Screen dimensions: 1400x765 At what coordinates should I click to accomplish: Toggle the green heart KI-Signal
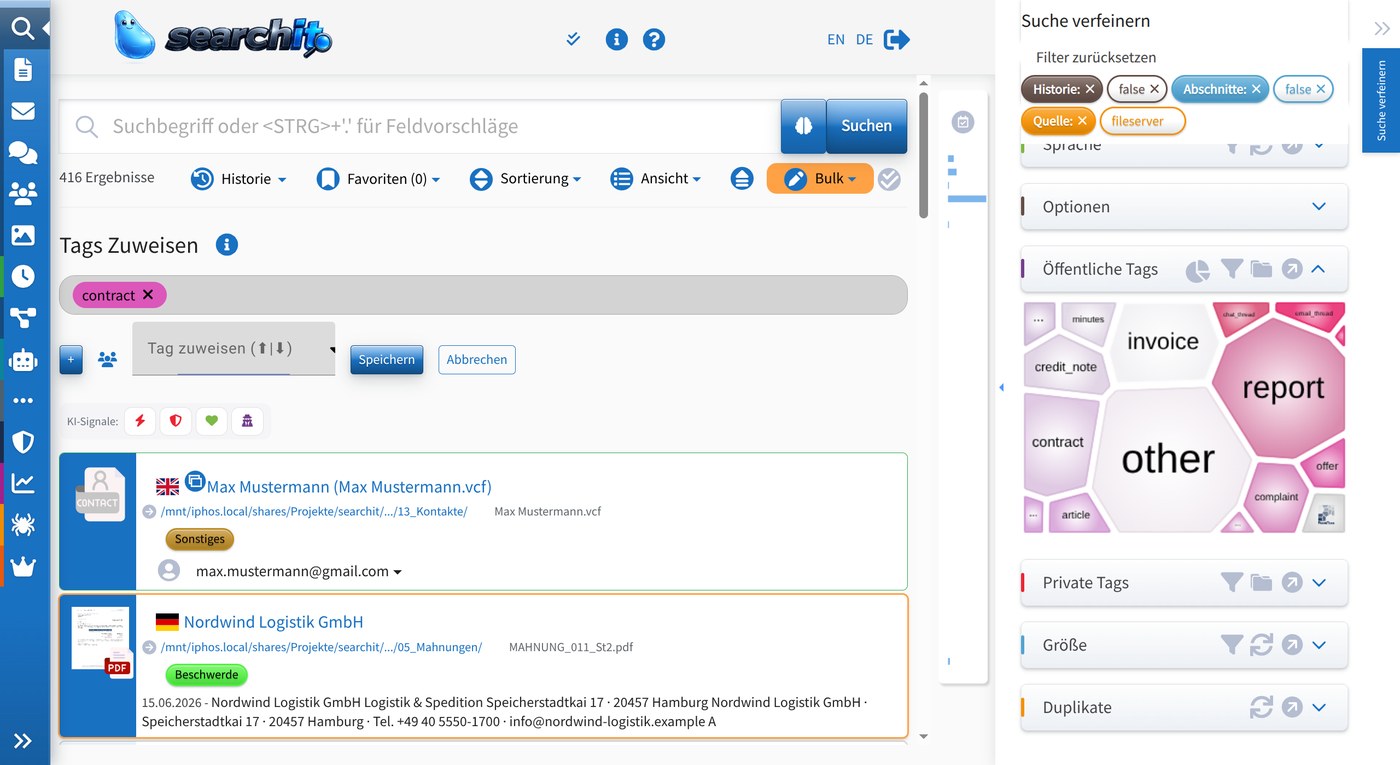(211, 422)
